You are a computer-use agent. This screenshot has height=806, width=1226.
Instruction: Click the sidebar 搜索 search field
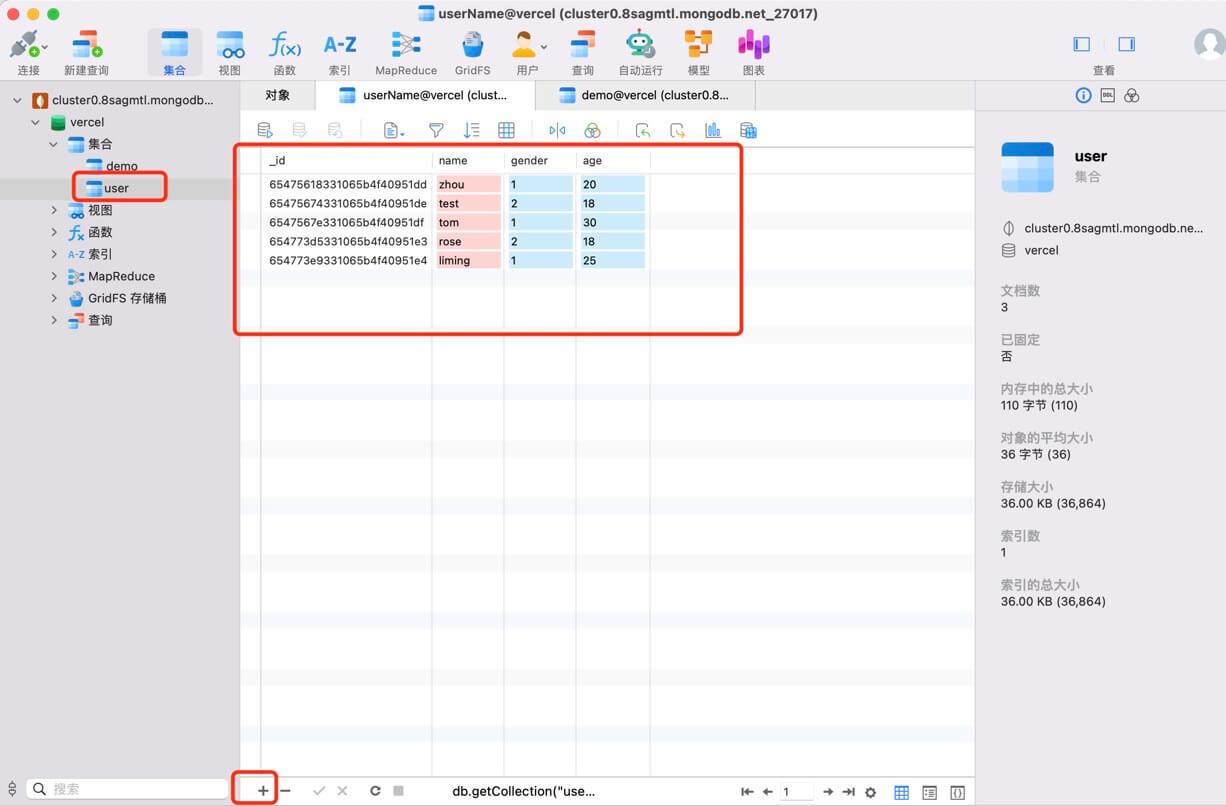[130, 789]
